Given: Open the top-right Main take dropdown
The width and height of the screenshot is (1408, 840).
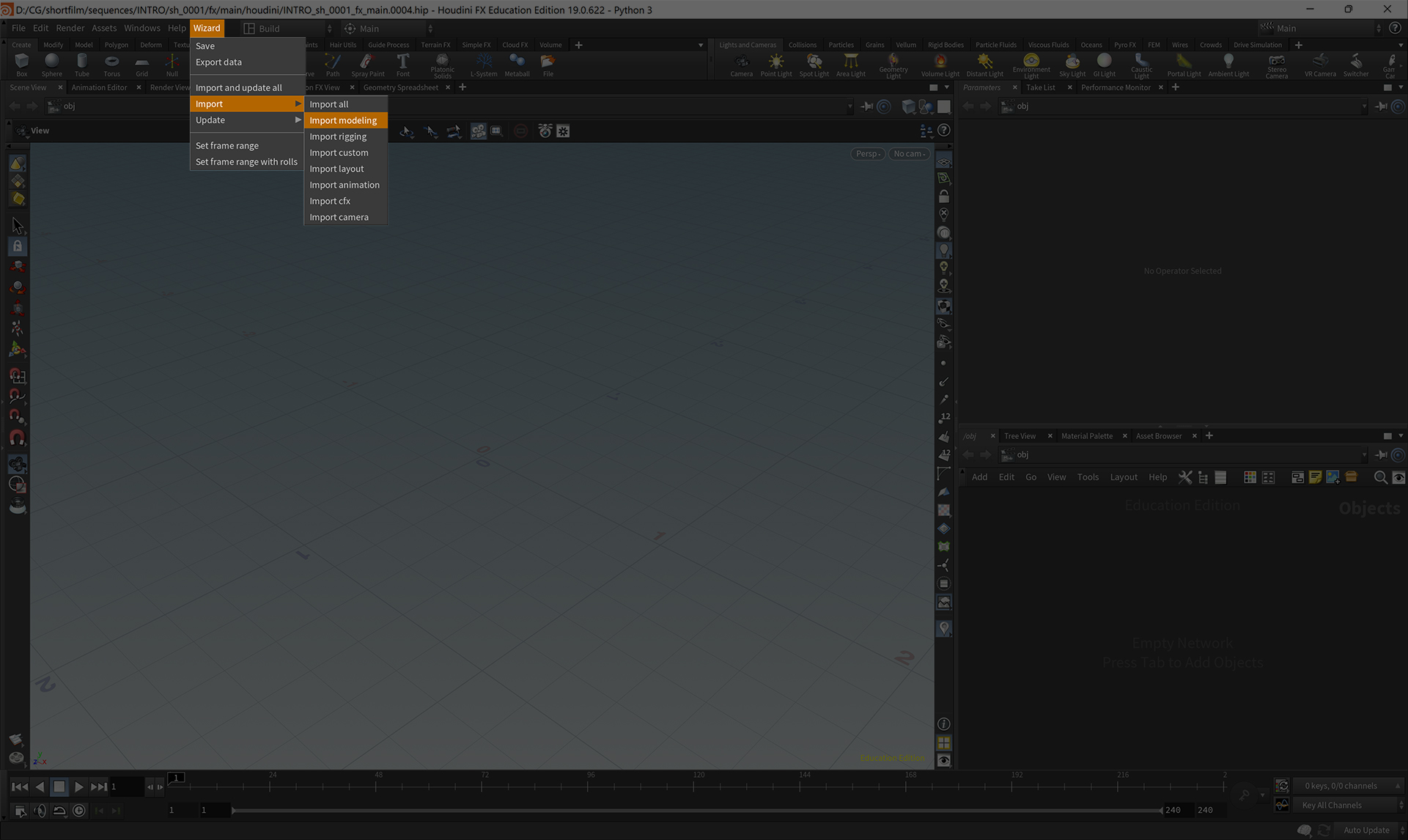Looking at the screenshot, I should (x=1322, y=29).
